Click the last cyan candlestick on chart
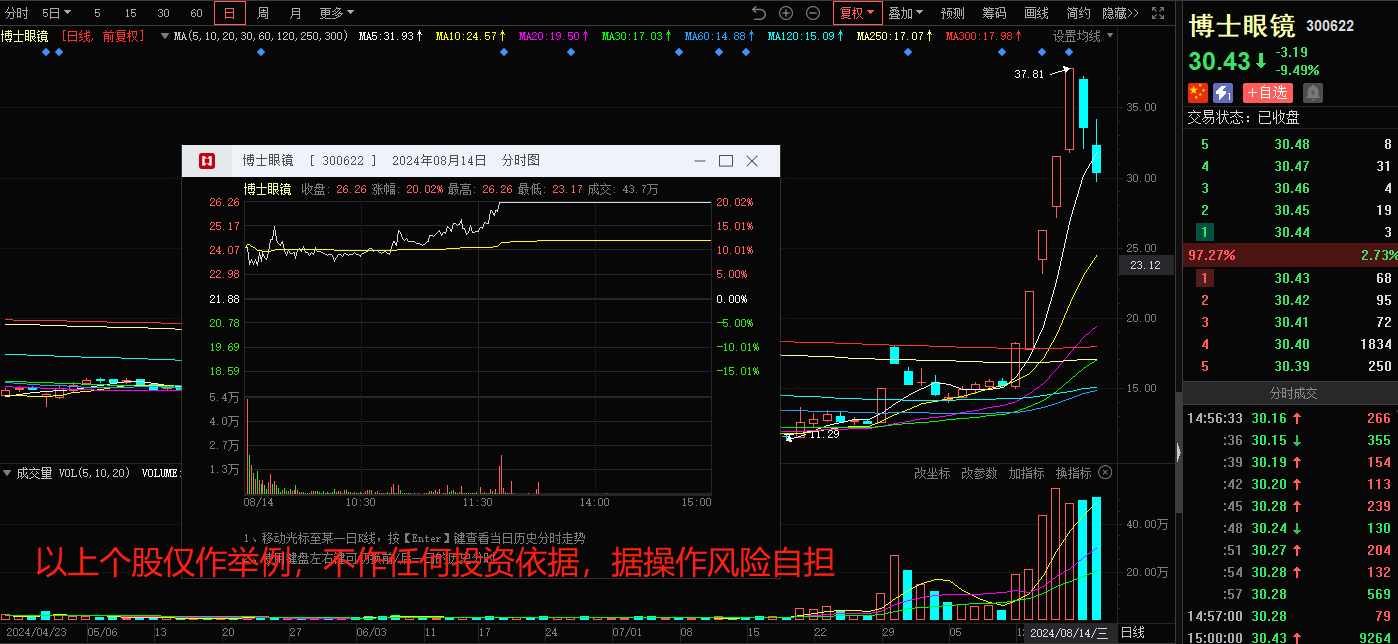 (1097, 158)
